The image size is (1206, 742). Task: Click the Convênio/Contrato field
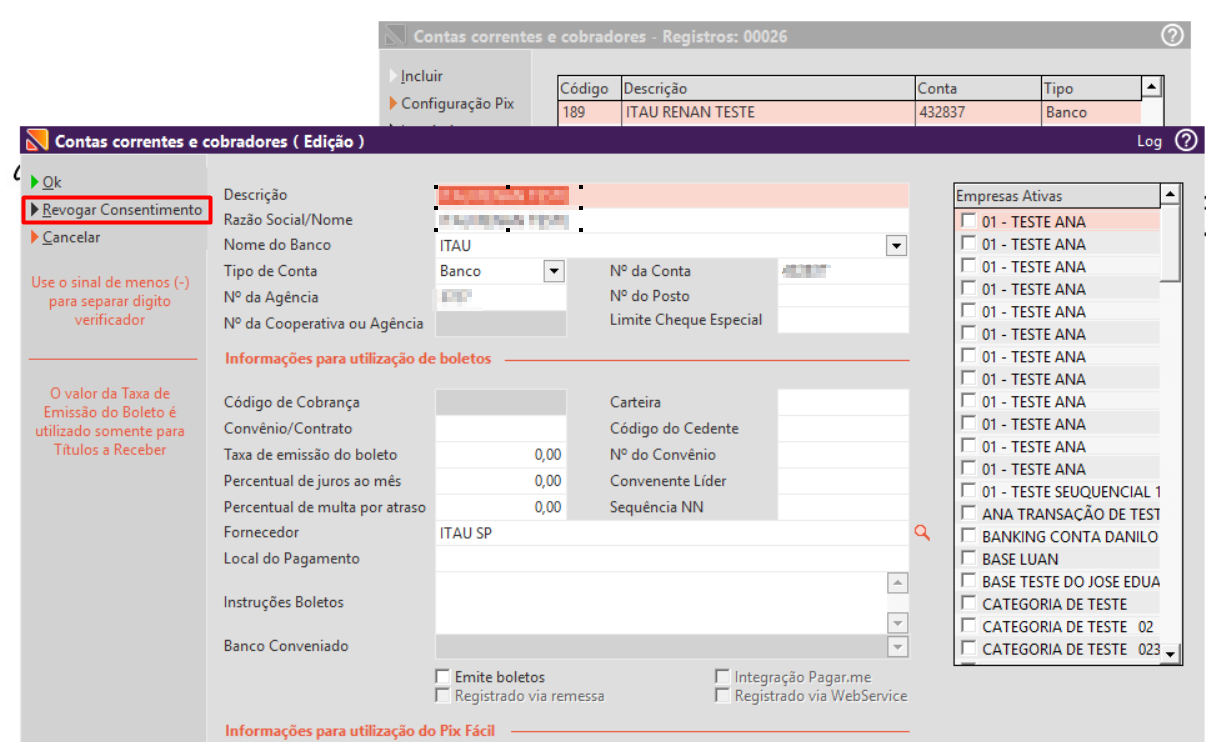pyautogui.click(x=501, y=428)
